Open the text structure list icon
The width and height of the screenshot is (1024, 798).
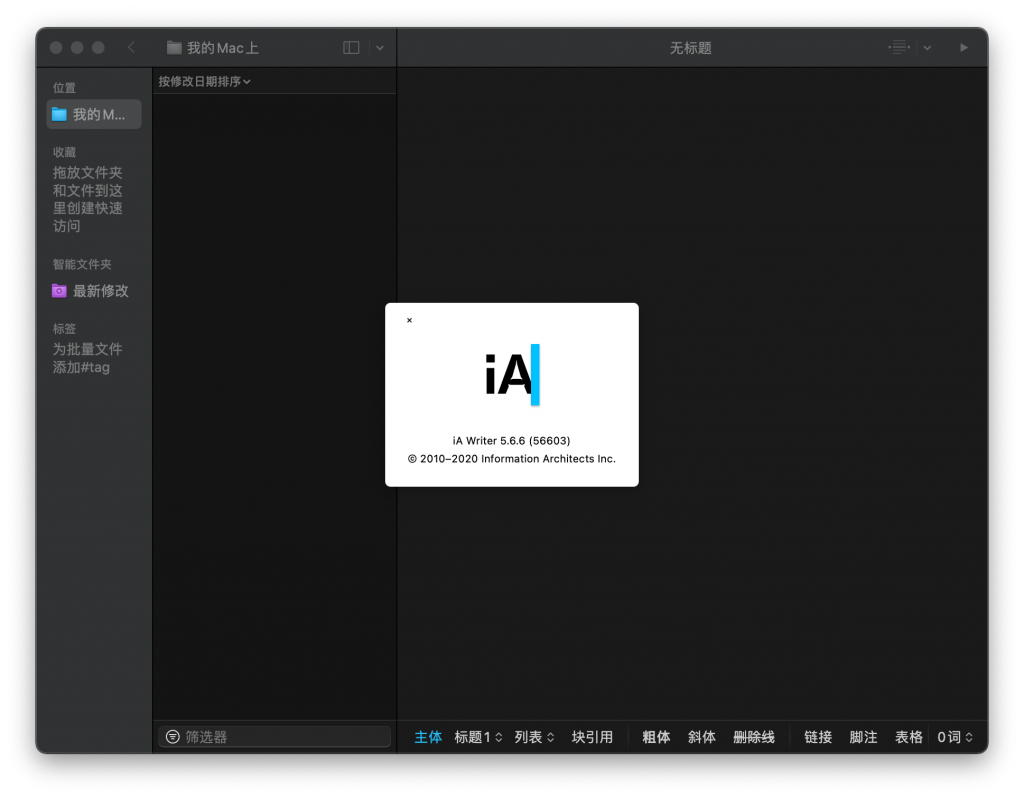tap(899, 47)
